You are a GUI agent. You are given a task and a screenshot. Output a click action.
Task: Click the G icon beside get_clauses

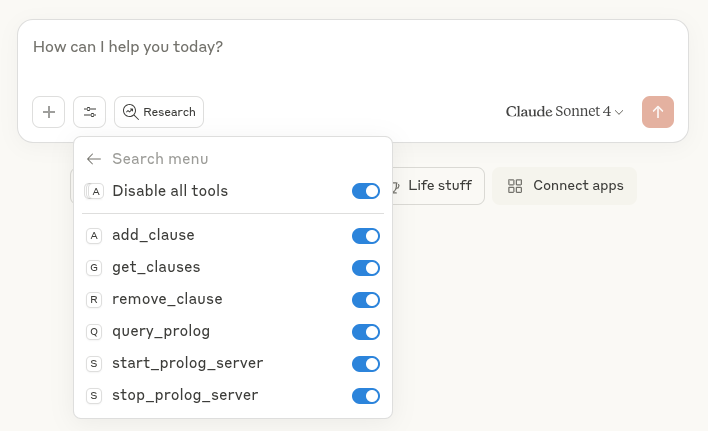94,268
